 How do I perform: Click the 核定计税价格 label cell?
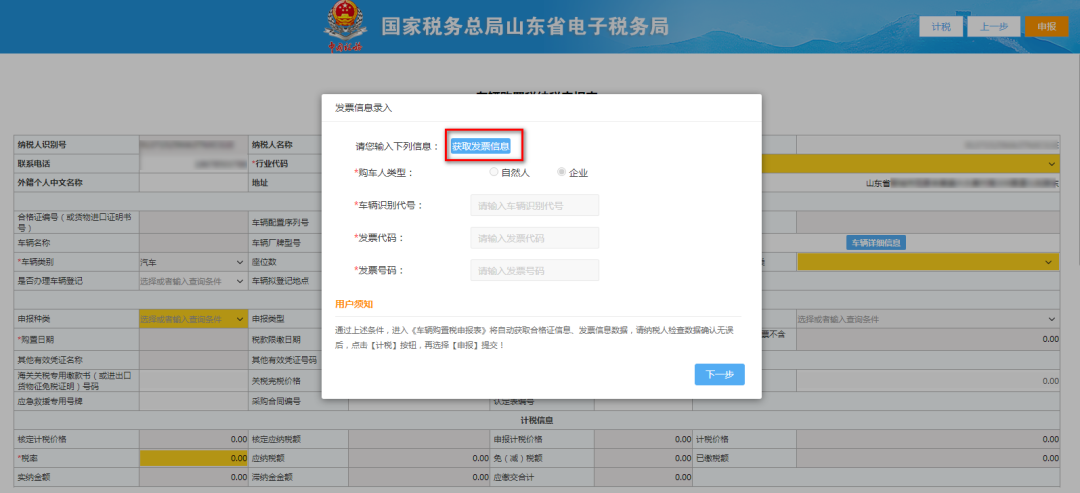point(76,439)
